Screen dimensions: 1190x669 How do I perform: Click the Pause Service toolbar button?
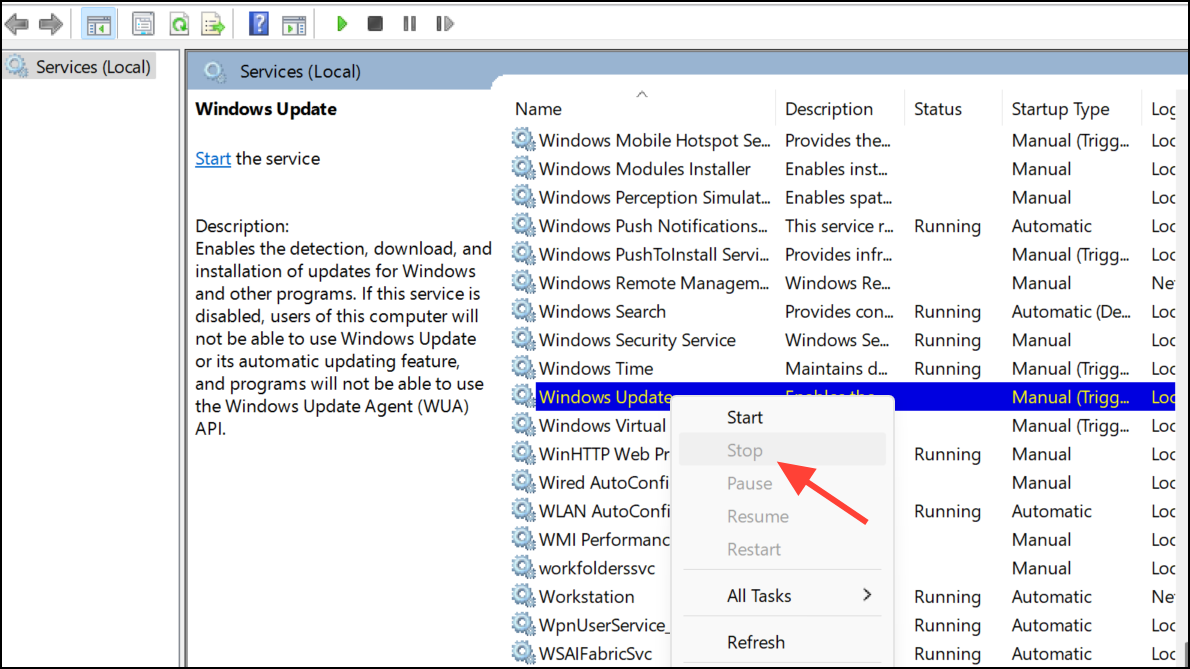click(410, 24)
